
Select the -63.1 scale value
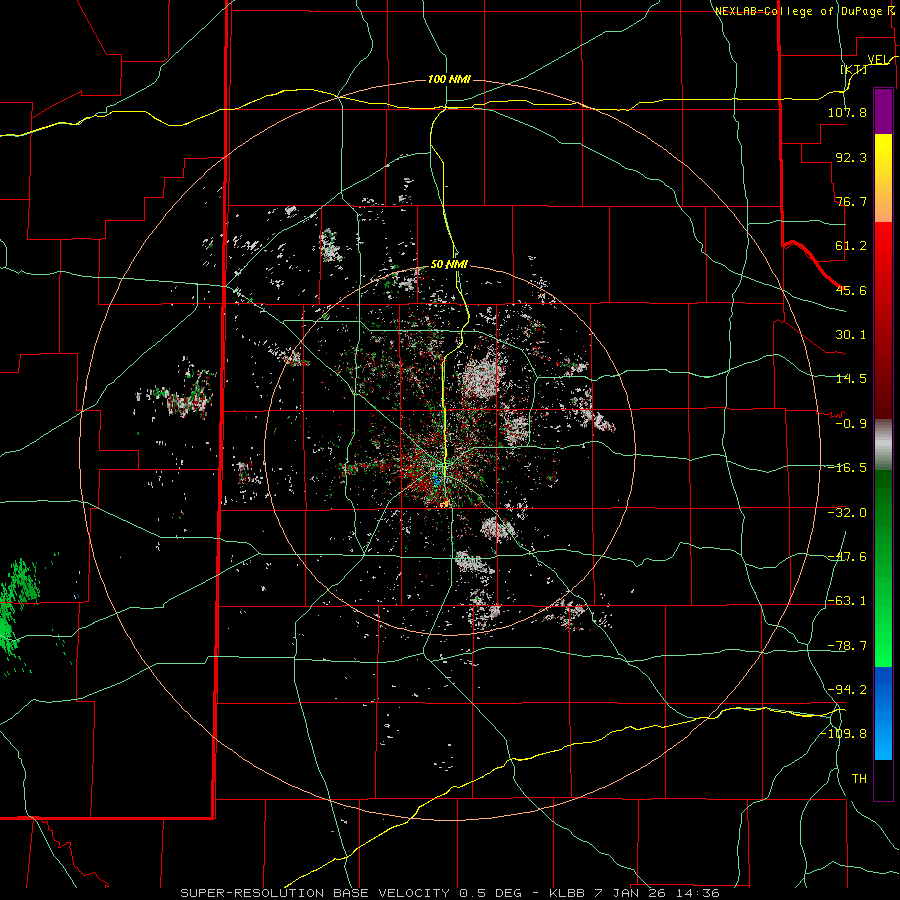[x=847, y=601]
